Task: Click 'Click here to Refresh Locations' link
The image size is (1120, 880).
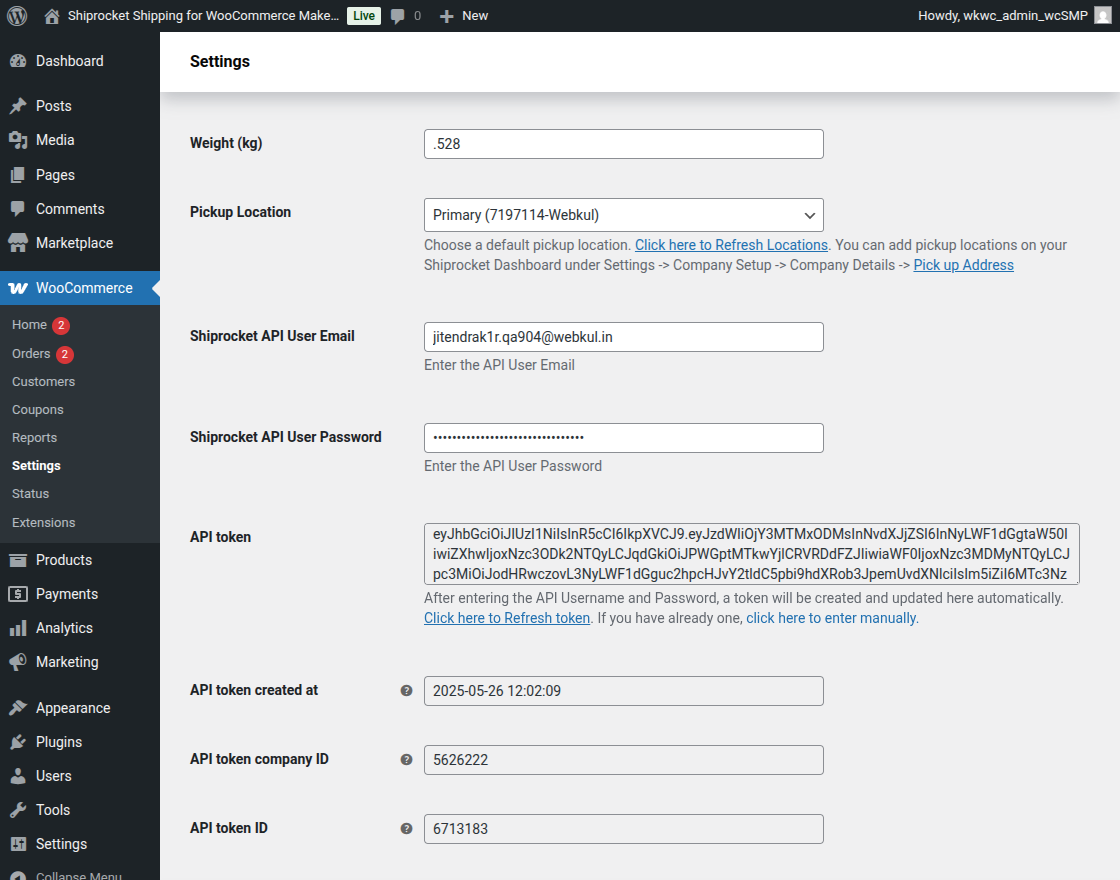Action: pyautogui.click(x=731, y=245)
